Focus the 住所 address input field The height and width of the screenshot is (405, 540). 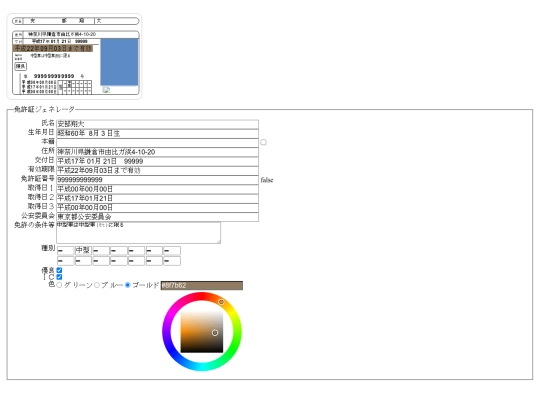tap(157, 152)
